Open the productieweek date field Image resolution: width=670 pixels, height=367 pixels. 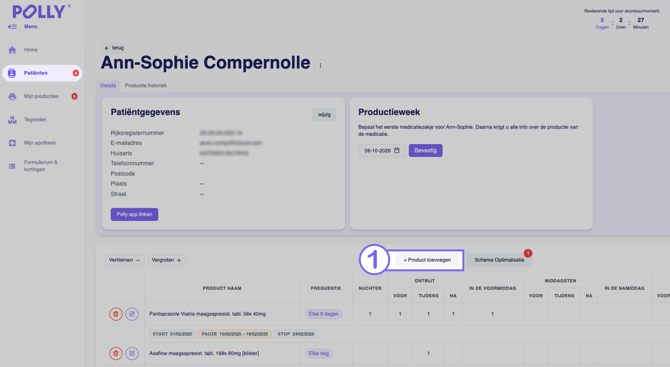pos(382,150)
